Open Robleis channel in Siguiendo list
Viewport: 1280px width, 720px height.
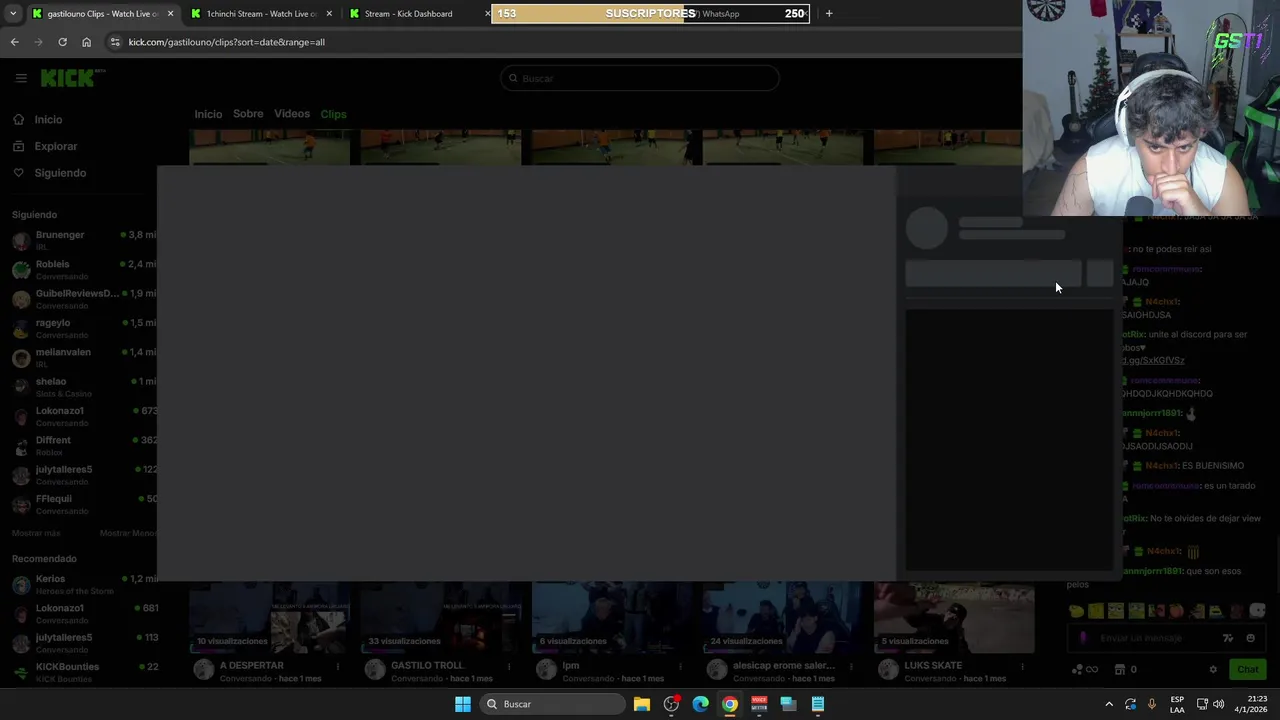pyautogui.click(x=83, y=269)
